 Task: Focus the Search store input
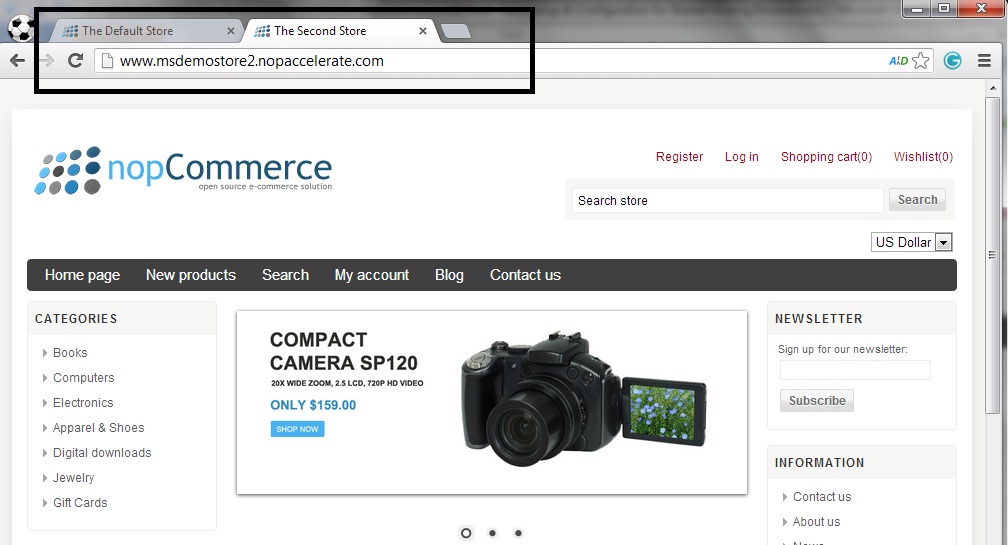pyautogui.click(x=728, y=201)
